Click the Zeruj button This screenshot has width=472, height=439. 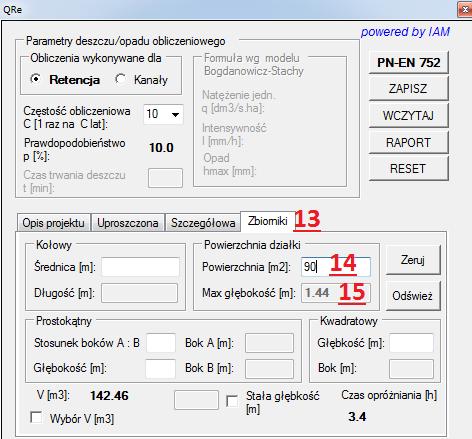tap(413, 260)
